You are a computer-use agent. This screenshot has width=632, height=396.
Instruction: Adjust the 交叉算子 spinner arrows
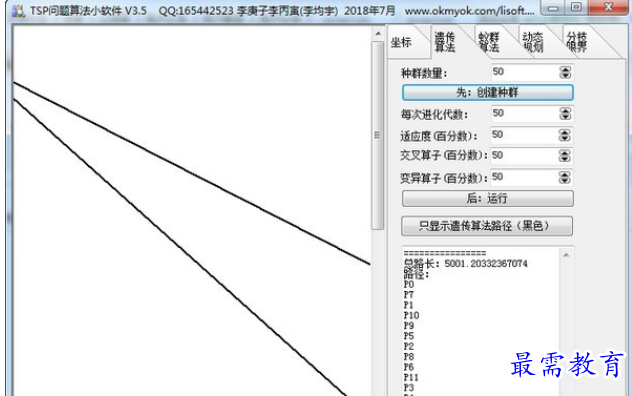coord(565,156)
